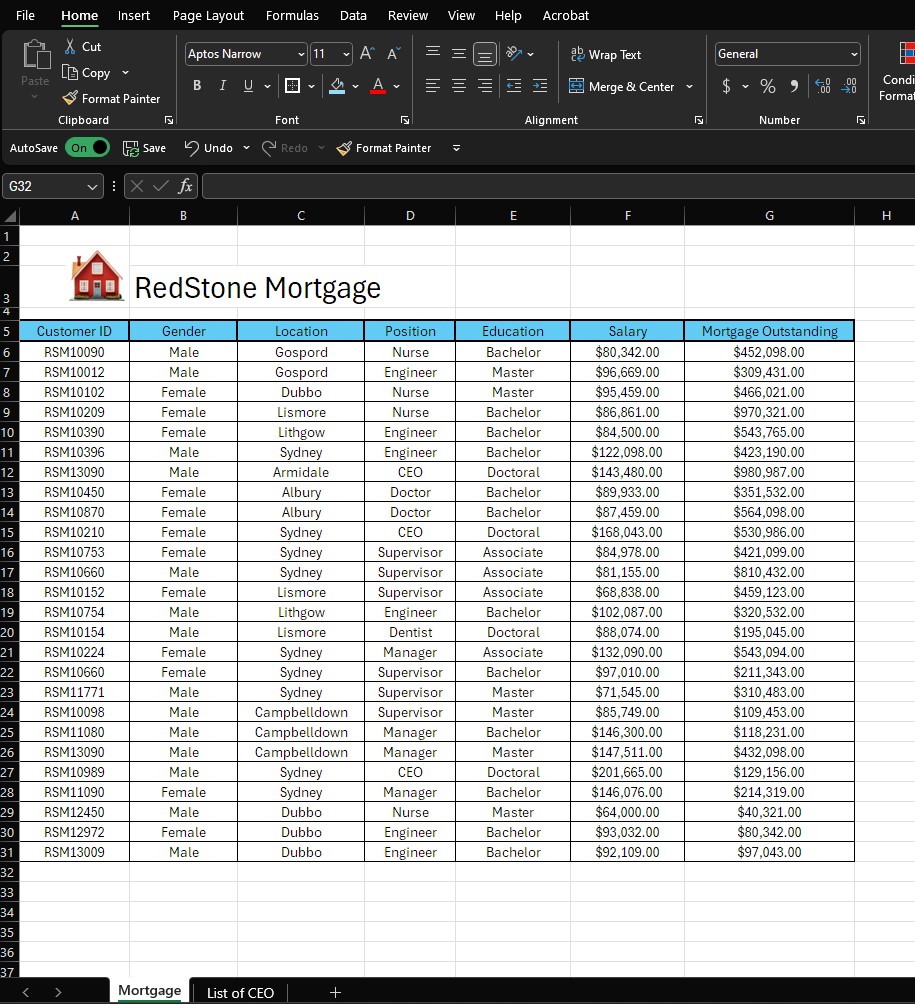Align text left
Image resolution: width=915 pixels, height=1004 pixels.
[433, 86]
